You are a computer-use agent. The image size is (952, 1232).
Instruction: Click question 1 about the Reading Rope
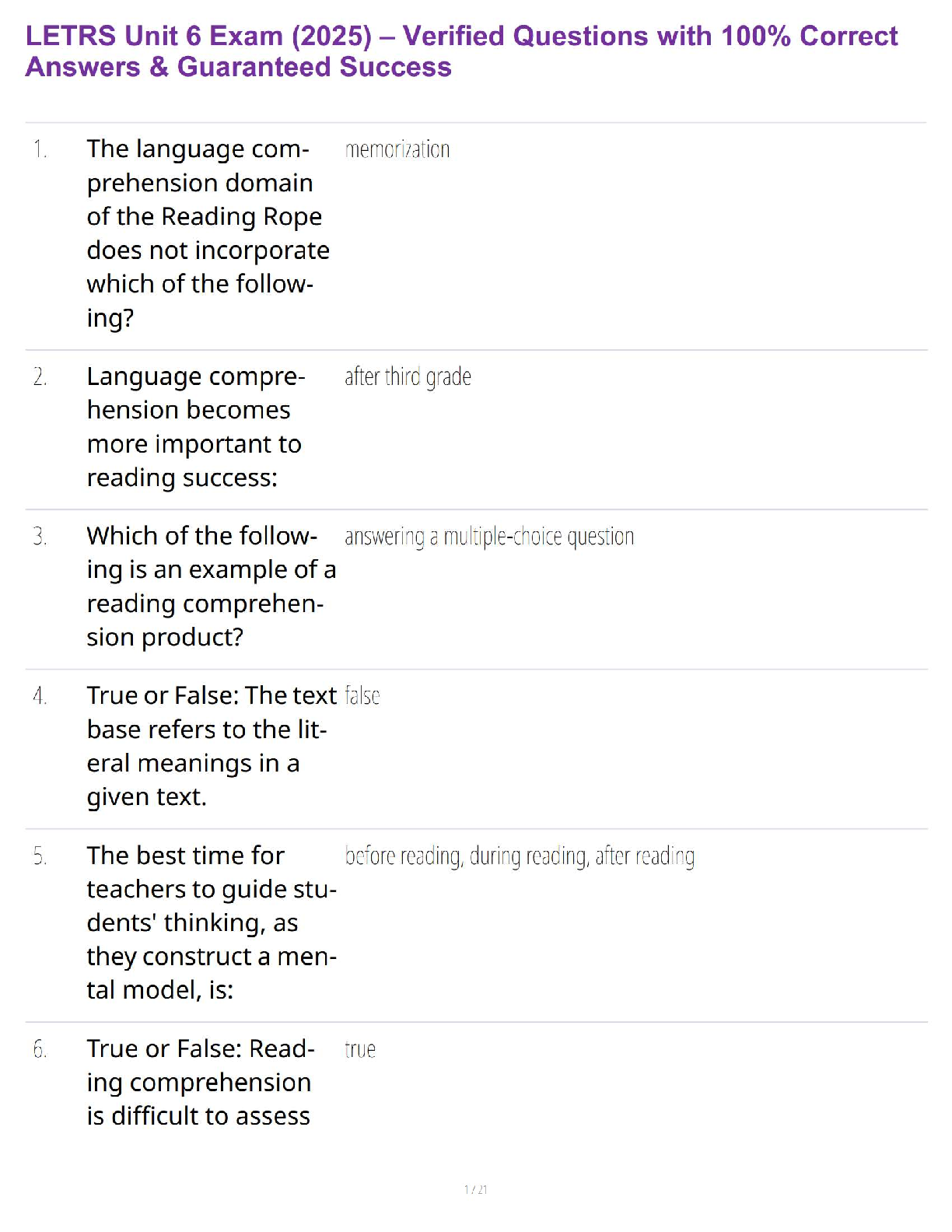coord(207,233)
